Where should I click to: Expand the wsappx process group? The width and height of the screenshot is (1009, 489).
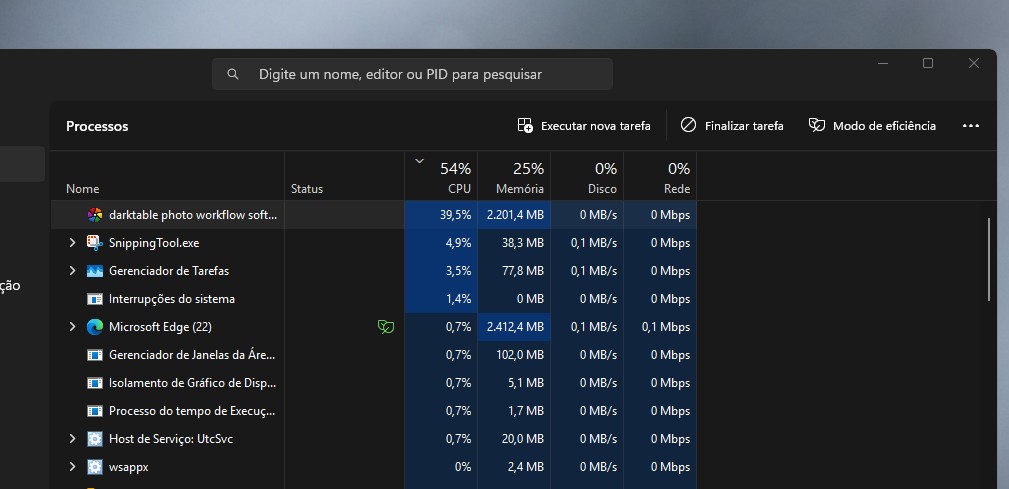(x=72, y=467)
